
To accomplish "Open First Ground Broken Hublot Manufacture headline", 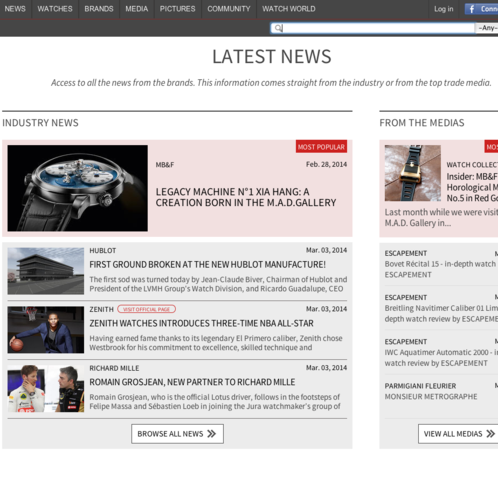I will pyautogui.click(x=207, y=265).
